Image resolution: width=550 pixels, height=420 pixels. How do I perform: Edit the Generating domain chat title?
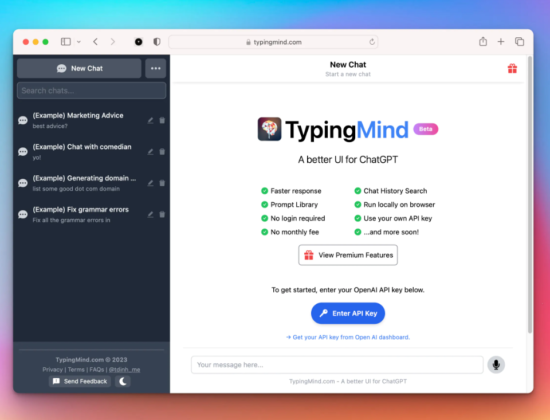click(150, 183)
